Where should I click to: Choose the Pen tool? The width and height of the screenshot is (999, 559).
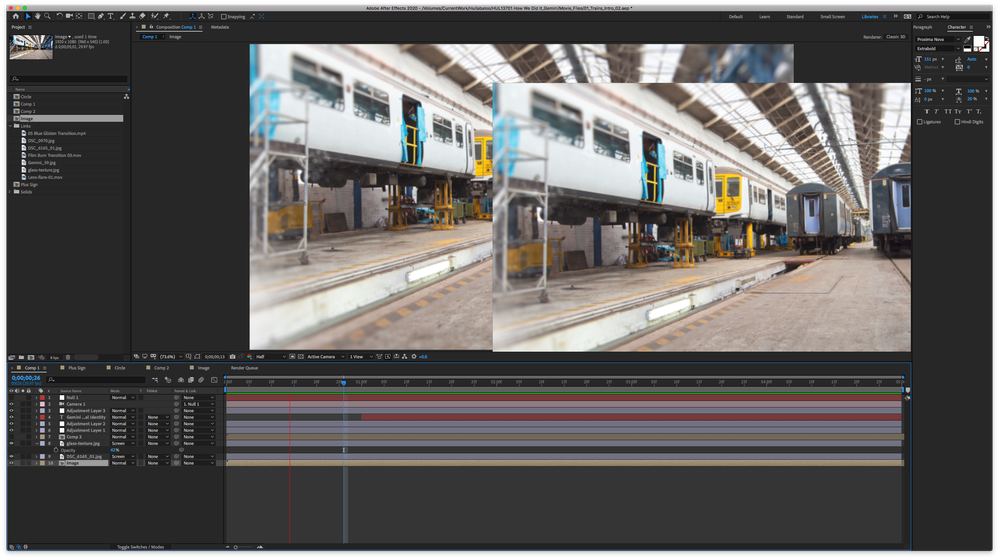click(x=101, y=16)
